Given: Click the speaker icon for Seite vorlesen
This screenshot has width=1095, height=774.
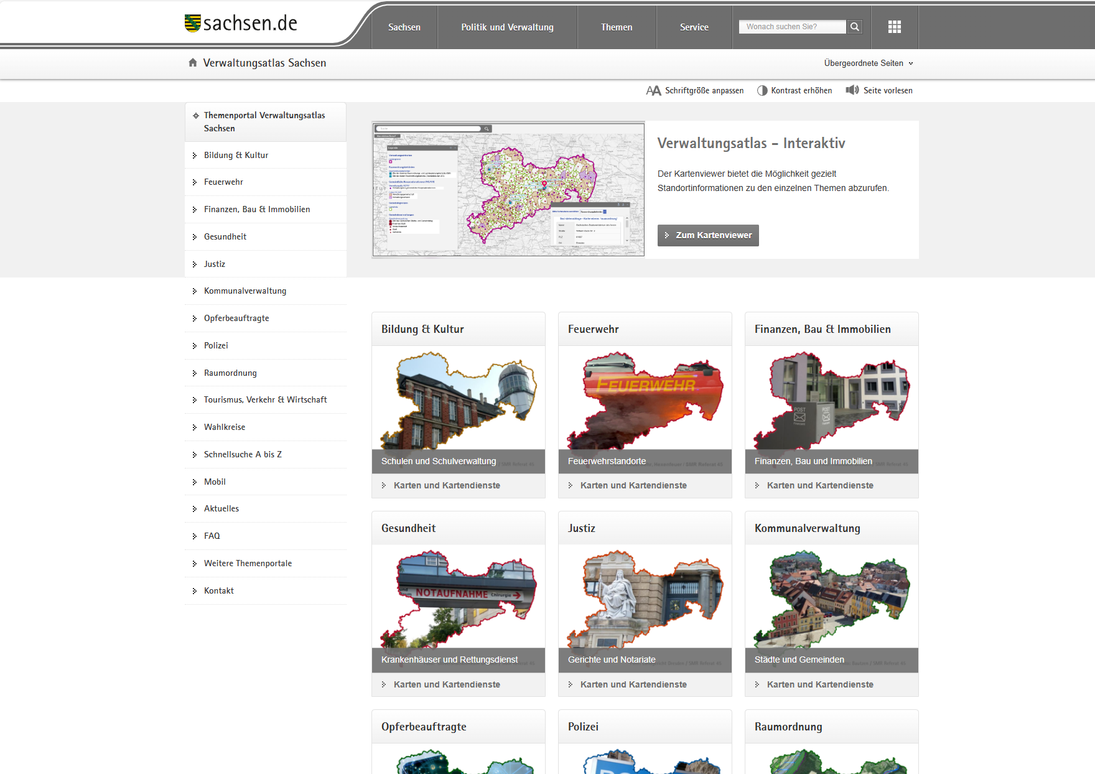Looking at the screenshot, I should pyautogui.click(x=852, y=90).
